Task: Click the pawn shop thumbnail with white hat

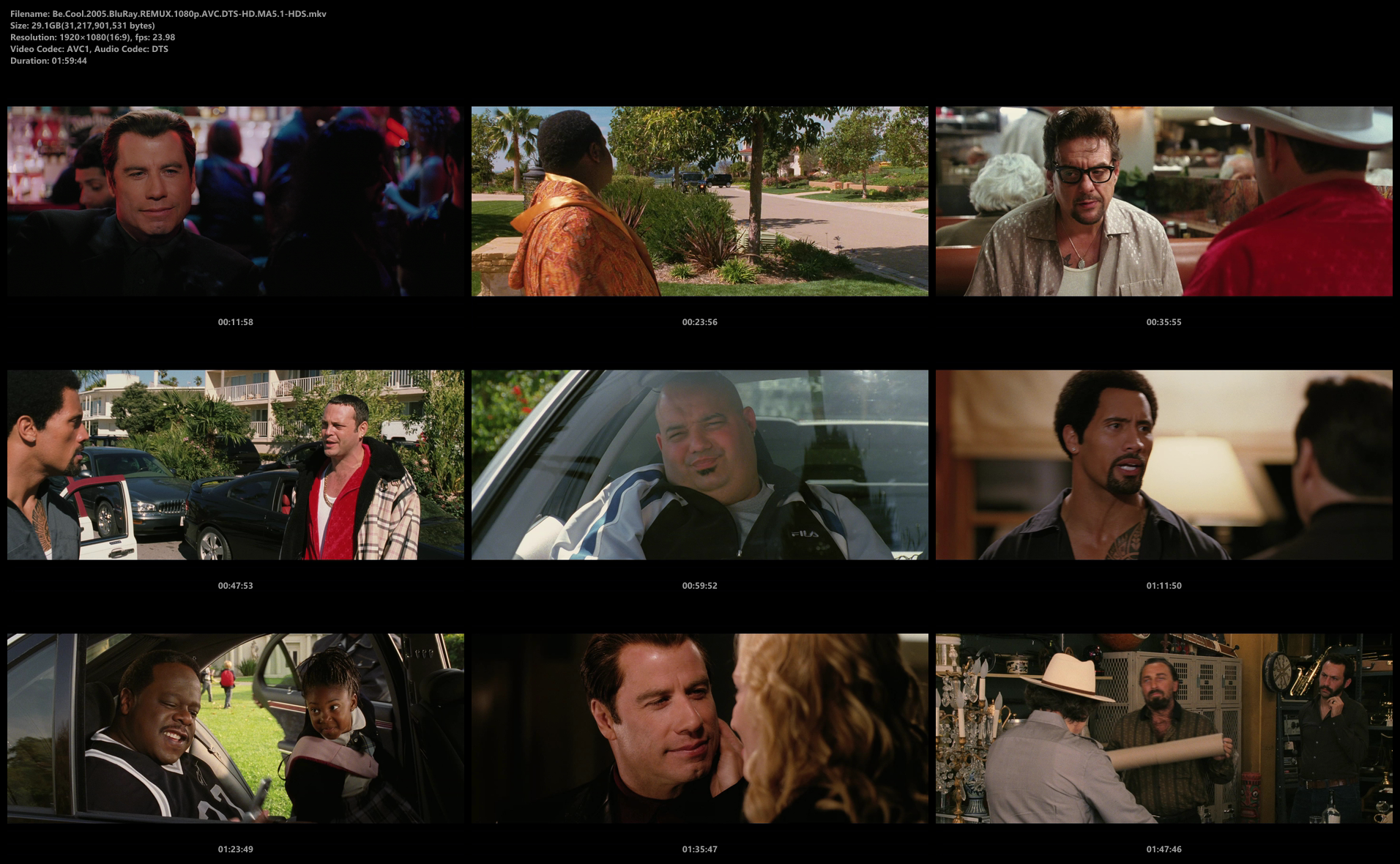Action: [x=1163, y=729]
